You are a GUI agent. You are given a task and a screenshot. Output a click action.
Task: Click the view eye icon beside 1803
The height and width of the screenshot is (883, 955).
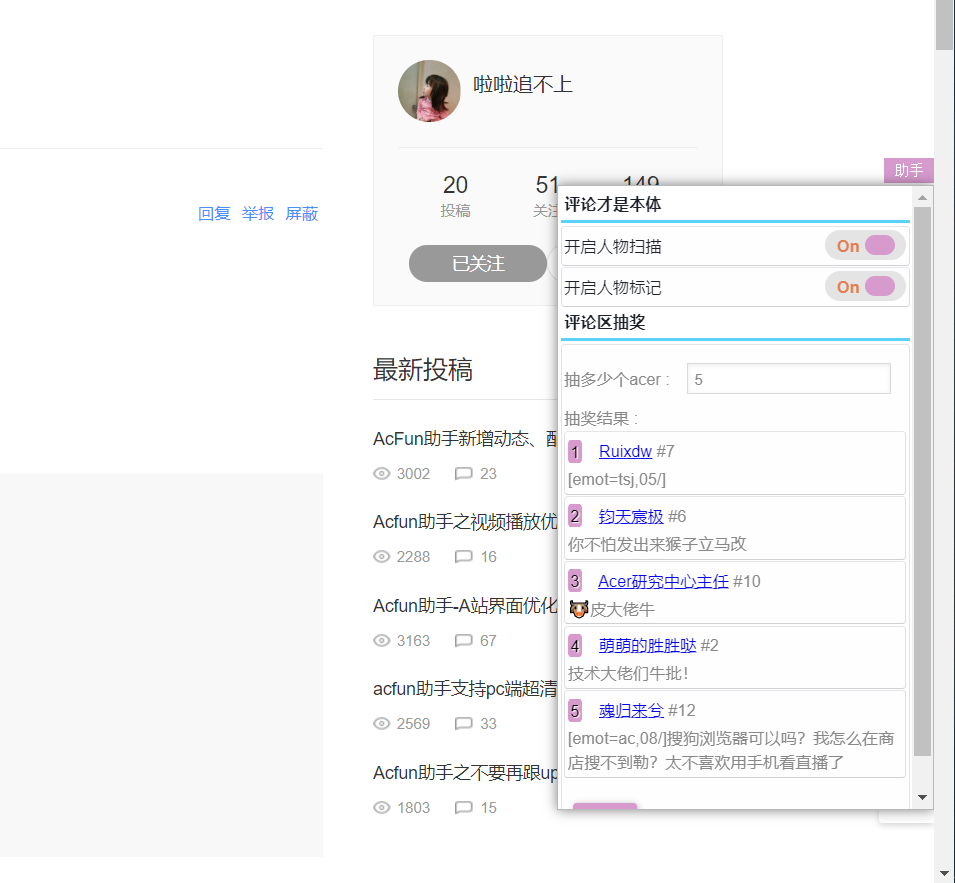[381, 807]
